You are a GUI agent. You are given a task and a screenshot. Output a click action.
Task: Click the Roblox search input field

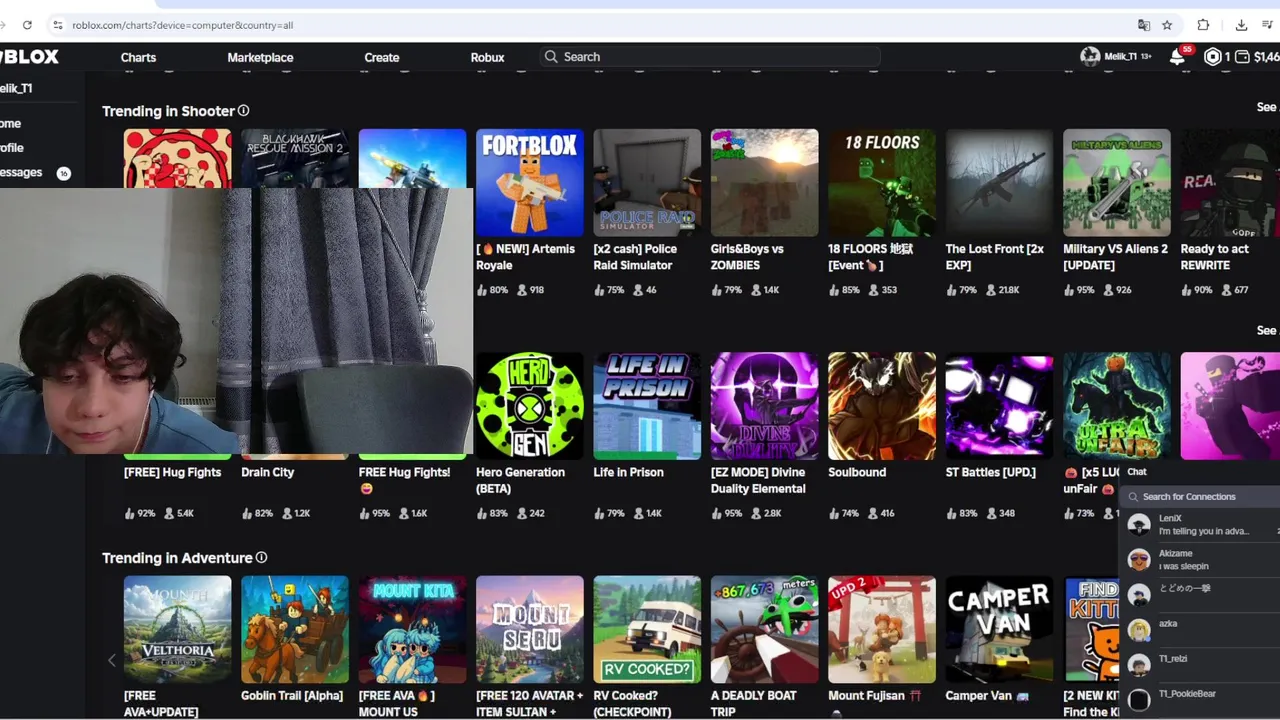click(x=710, y=57)
